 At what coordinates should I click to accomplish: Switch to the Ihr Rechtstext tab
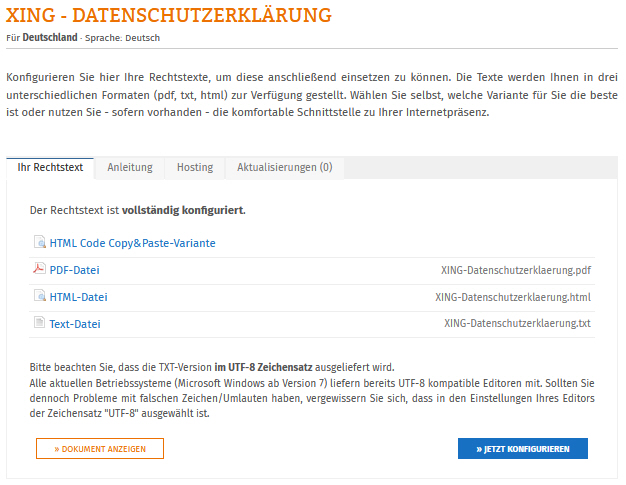pos(50,168)
